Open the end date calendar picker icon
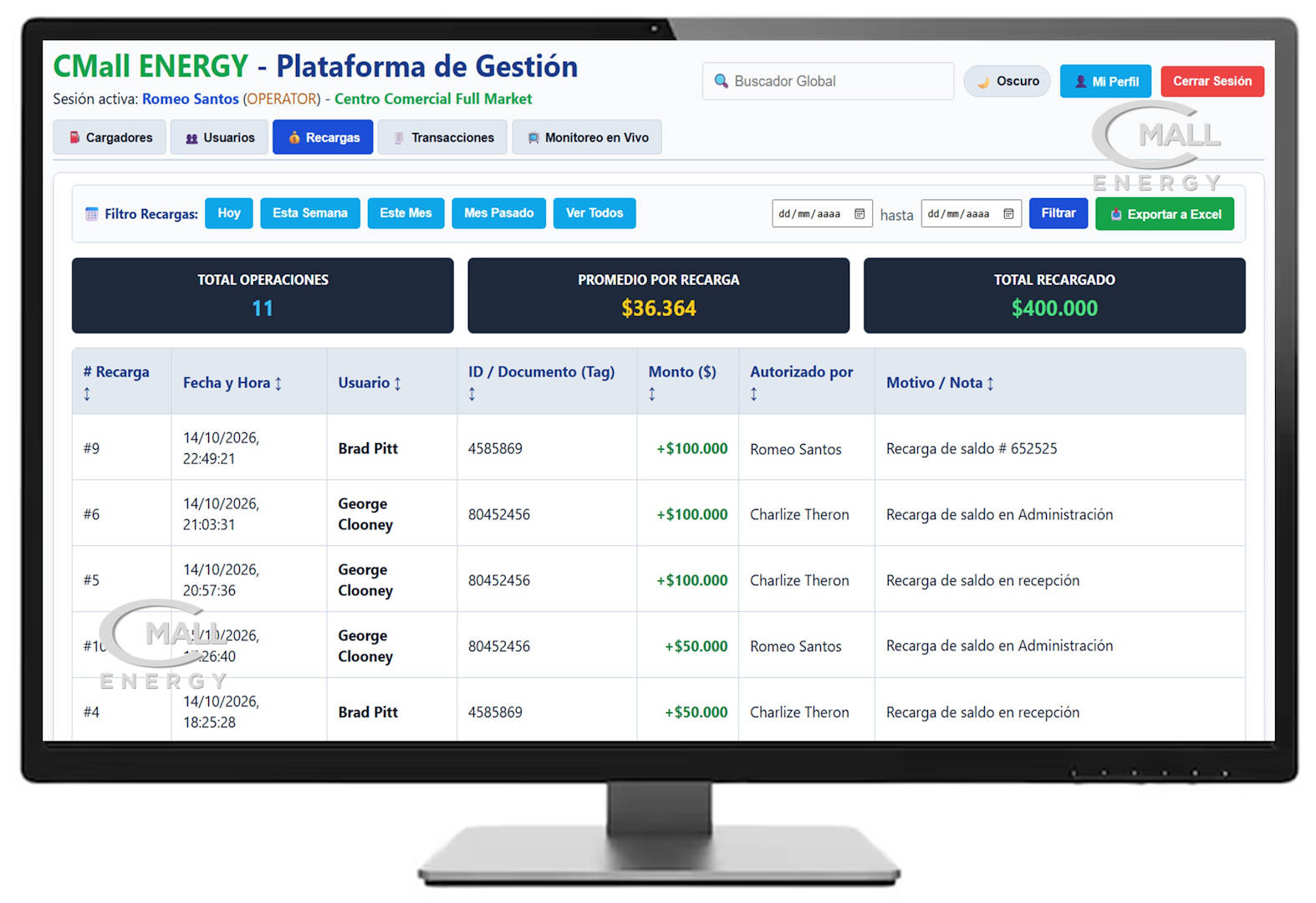Screen dimensions: 1316x903 (1008, 214)
